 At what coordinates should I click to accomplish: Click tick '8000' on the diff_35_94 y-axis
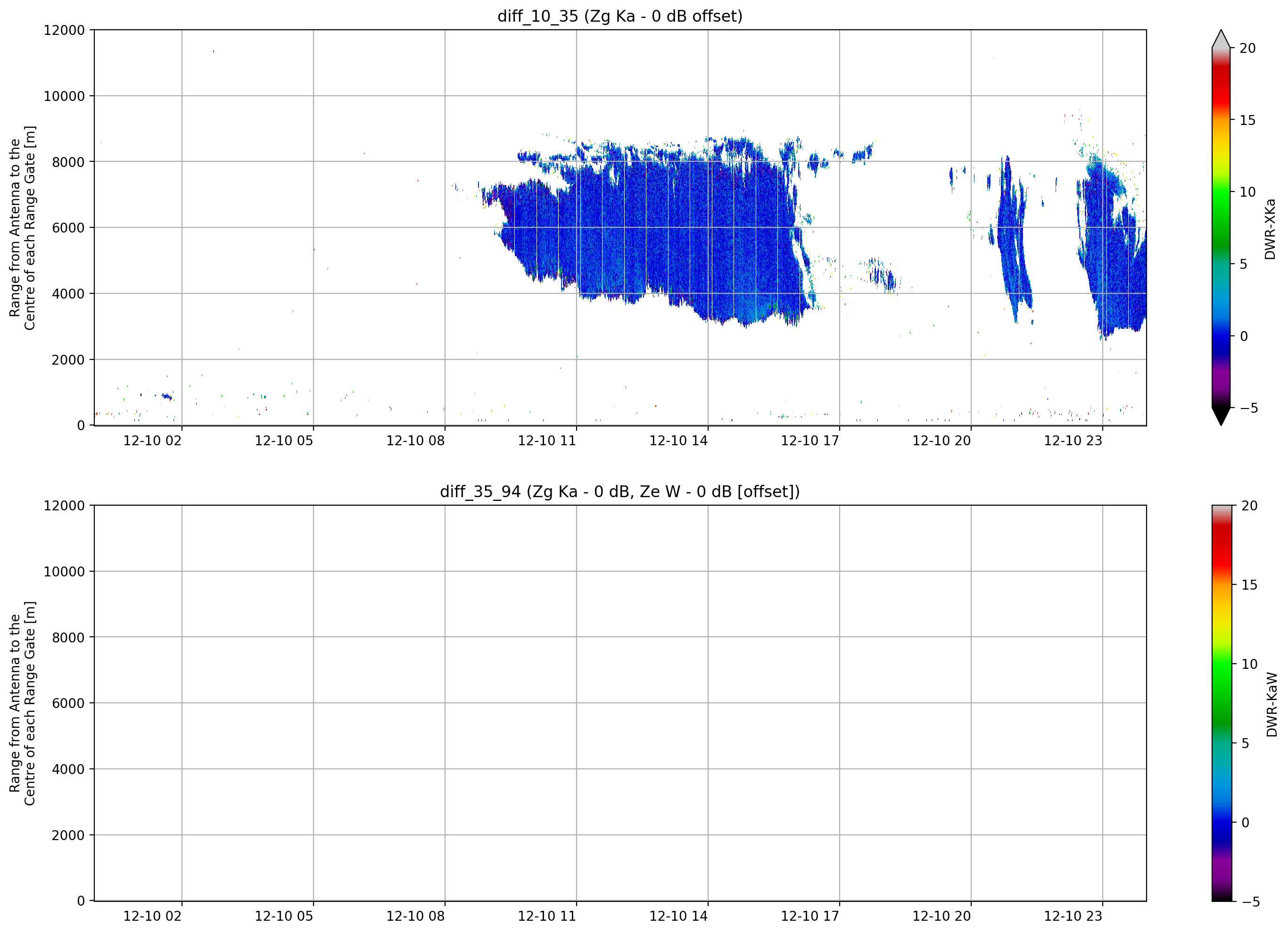68,638
